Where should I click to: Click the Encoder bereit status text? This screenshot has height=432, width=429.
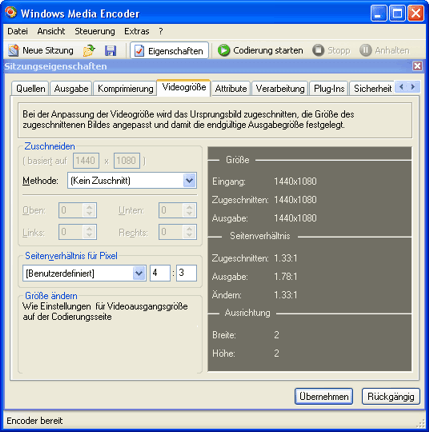click(x=35, y=421)
